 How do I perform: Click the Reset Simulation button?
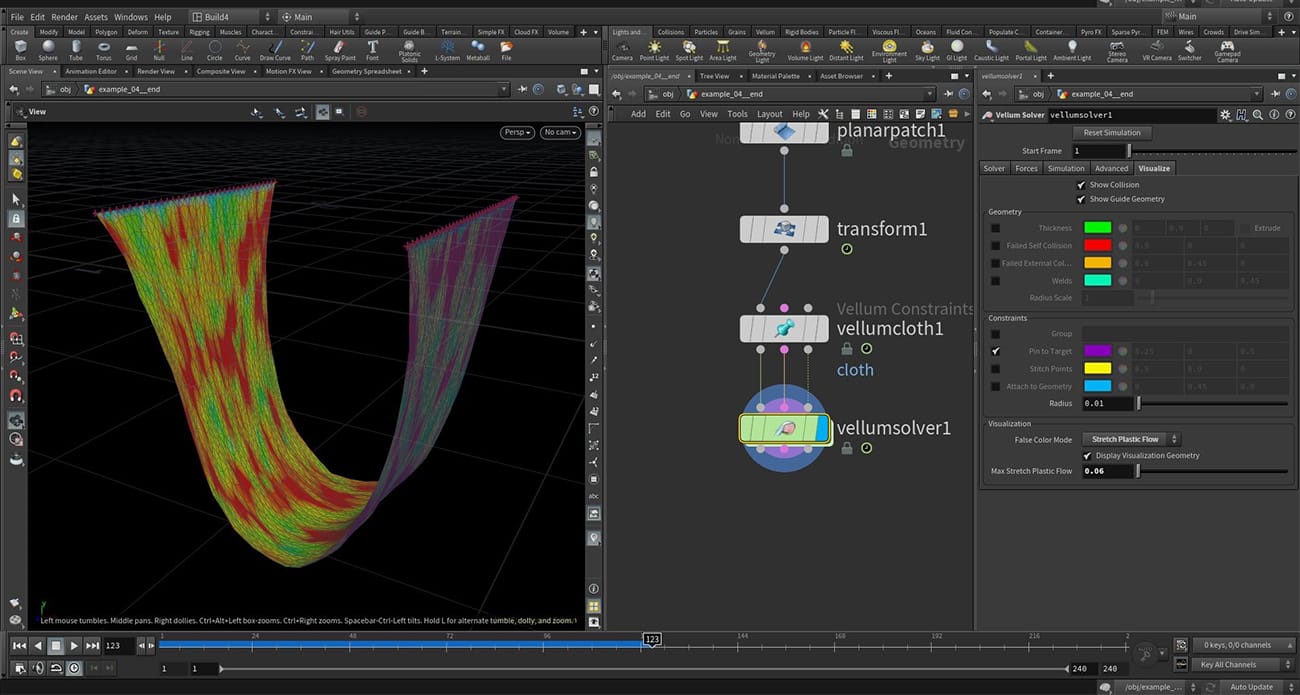pyautogui.click(x=1112, y=132)
